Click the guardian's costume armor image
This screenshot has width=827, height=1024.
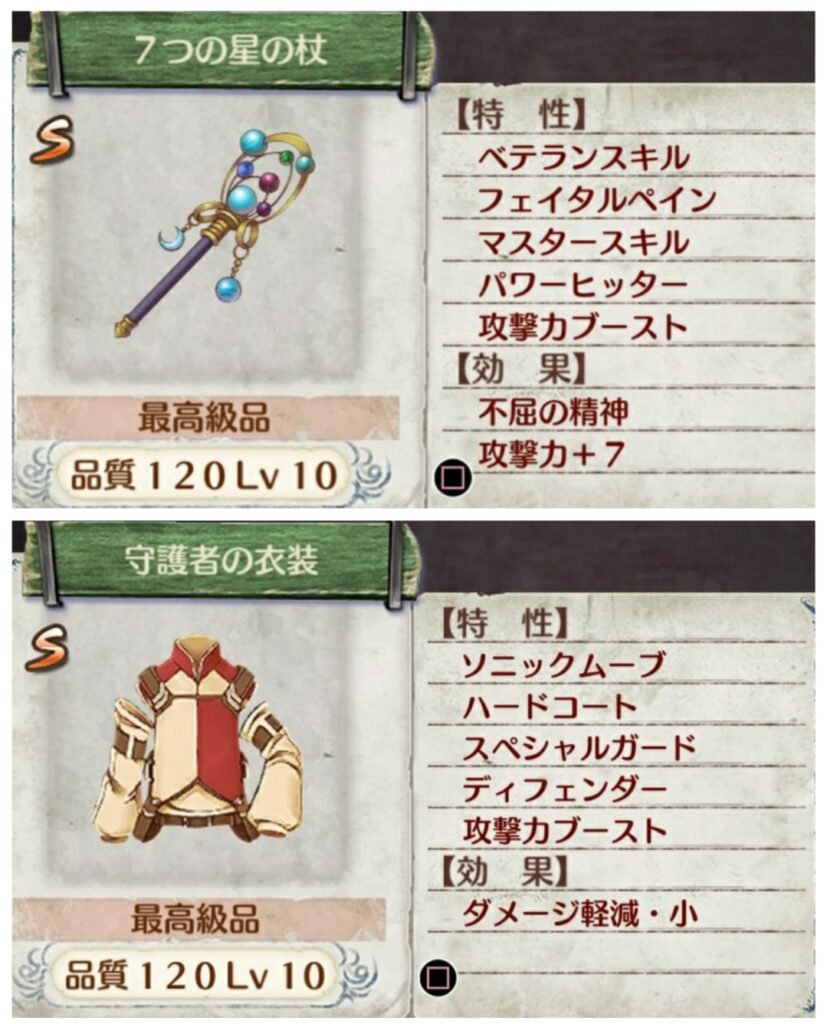point(199,739)
